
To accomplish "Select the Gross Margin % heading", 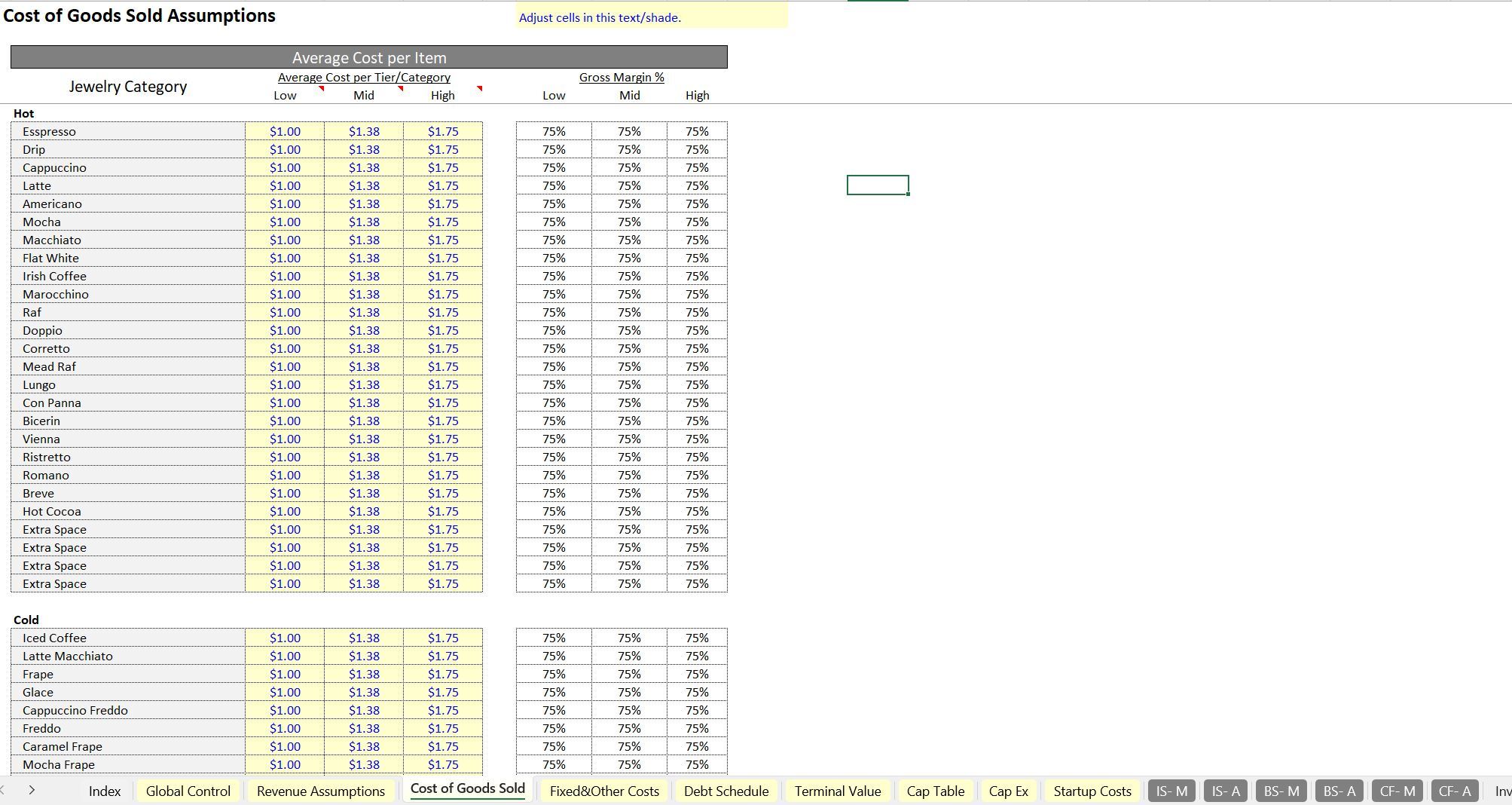I will point(622,77).
